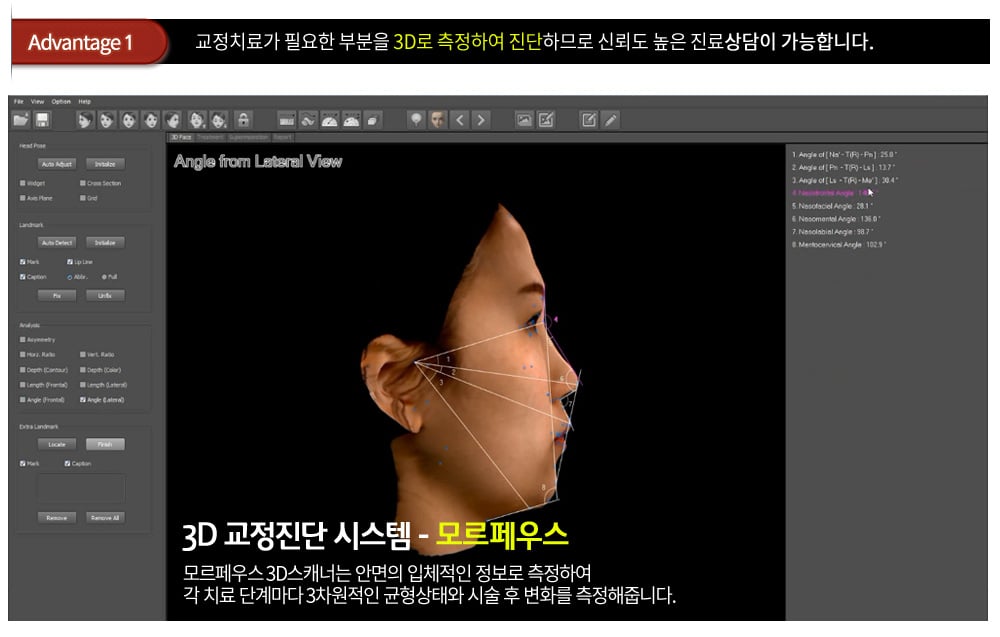Enable the Vert. Ratio checkbox
1000x637 pixels.
coord(83,355)
